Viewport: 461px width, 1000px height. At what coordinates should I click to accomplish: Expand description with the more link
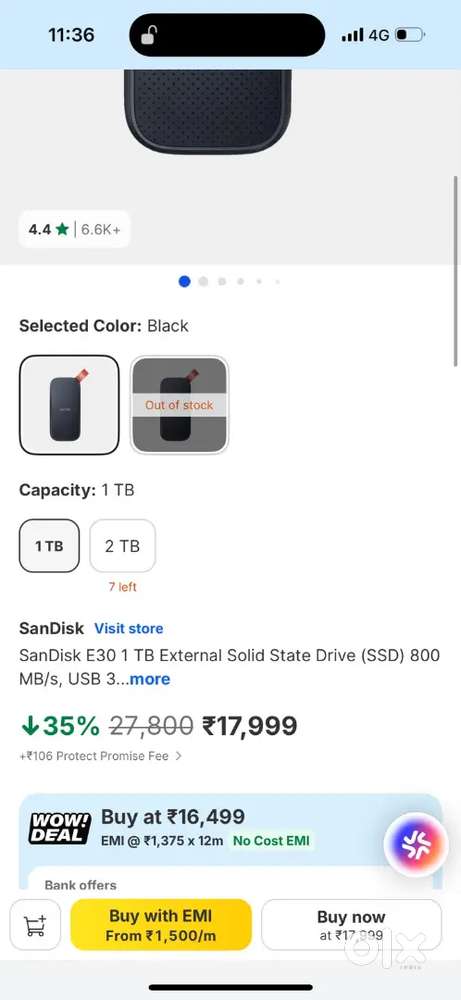(x=150, y=679)
